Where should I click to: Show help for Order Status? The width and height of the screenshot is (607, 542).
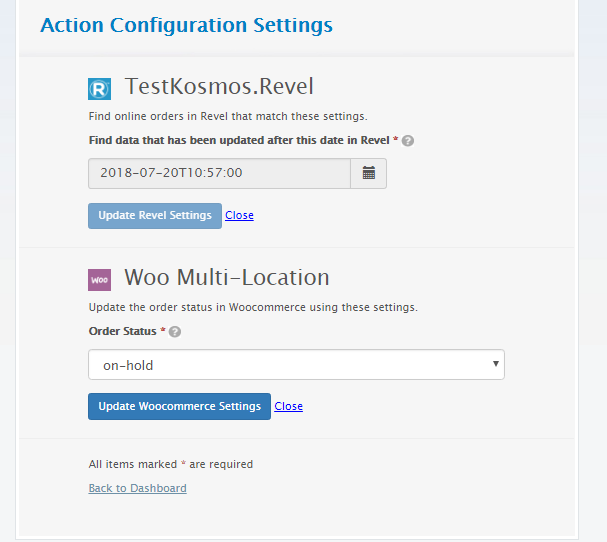coord(175,332)
